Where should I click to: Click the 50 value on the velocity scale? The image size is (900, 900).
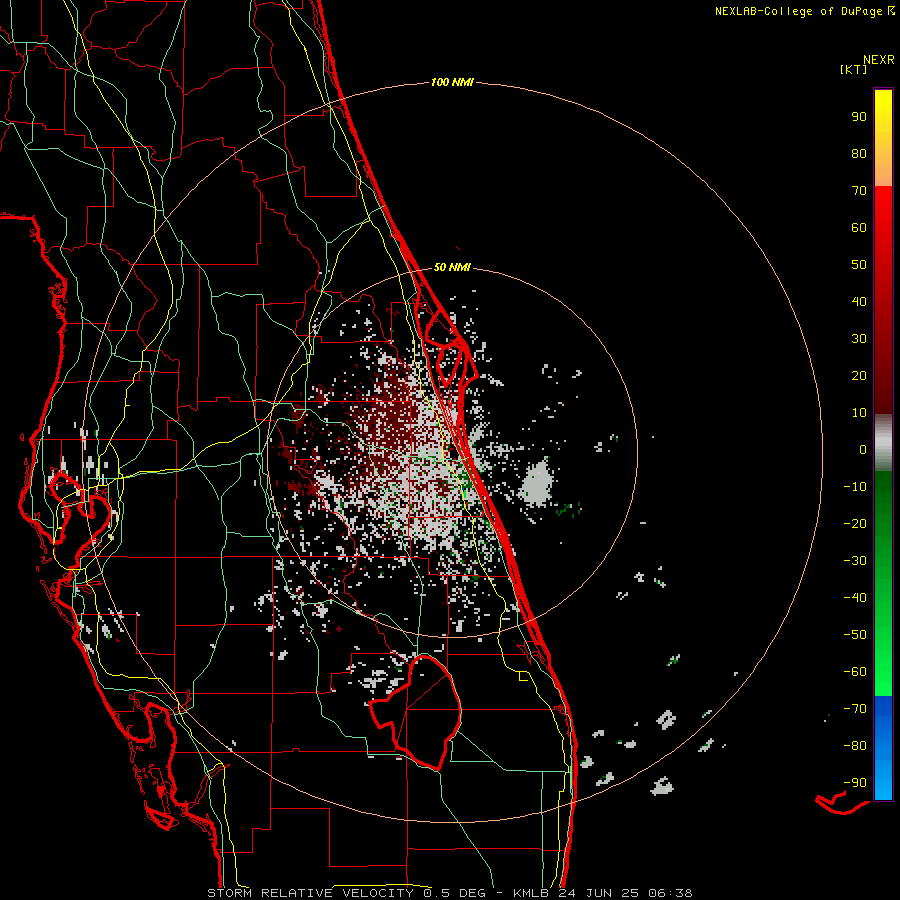tap(859, 265)
